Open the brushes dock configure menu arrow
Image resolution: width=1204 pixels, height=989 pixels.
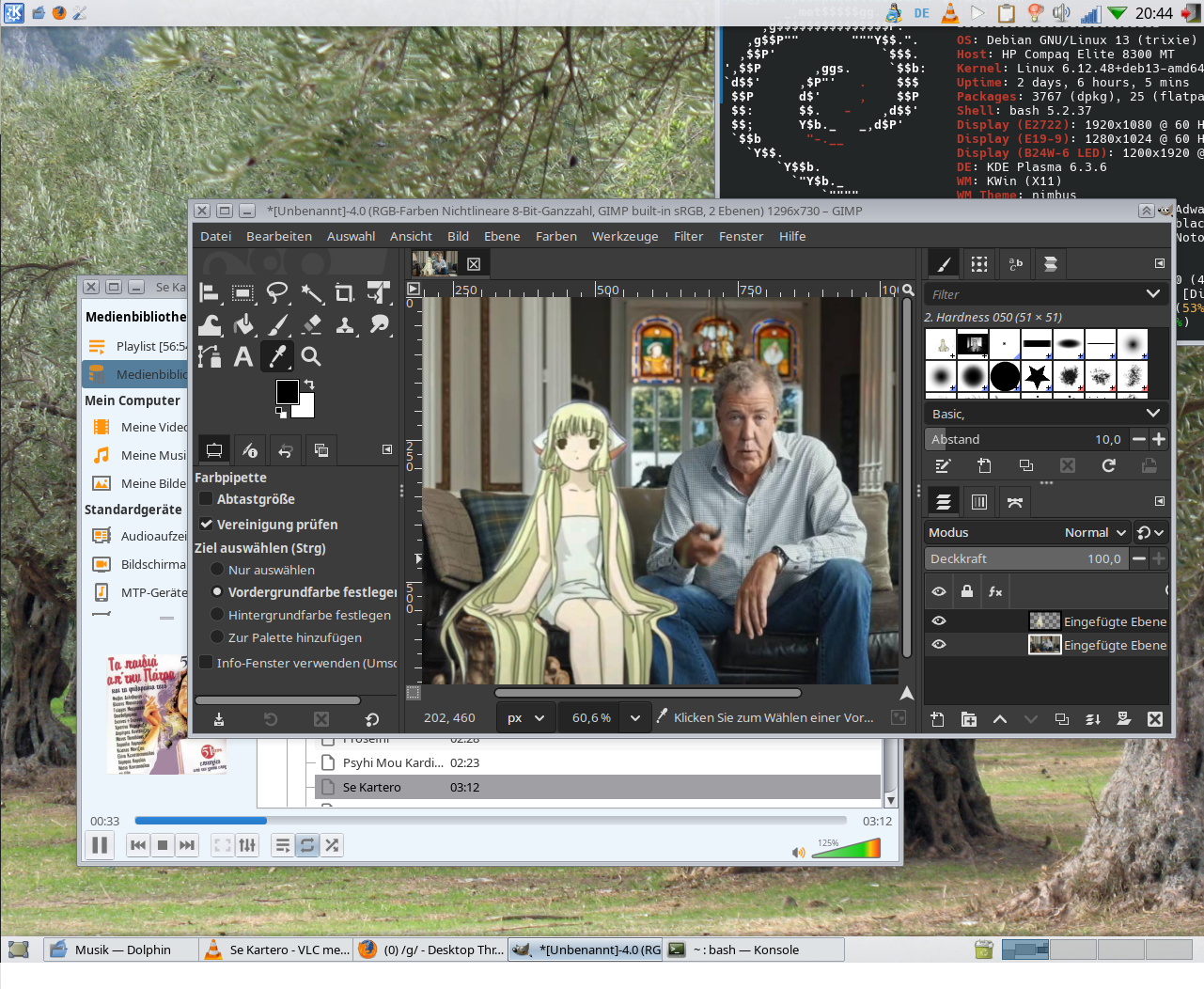(1160, 264)
